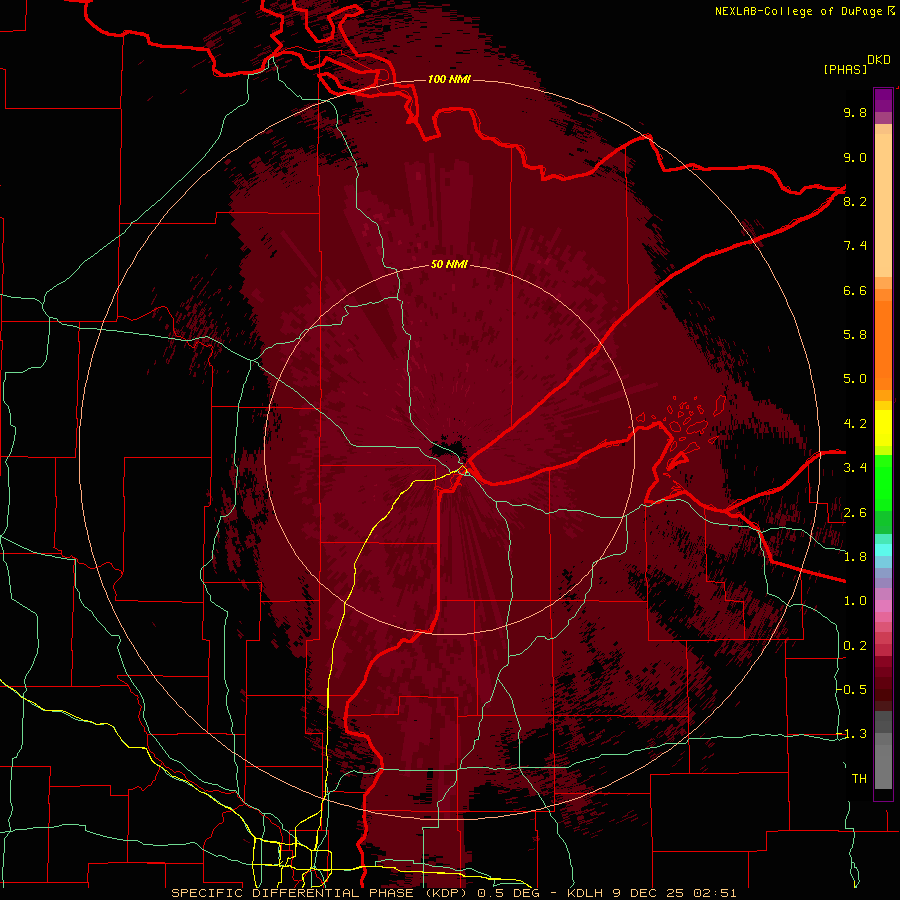Select the 5.8 scale value
The image size is (900, 900).
tap(855, 335)
